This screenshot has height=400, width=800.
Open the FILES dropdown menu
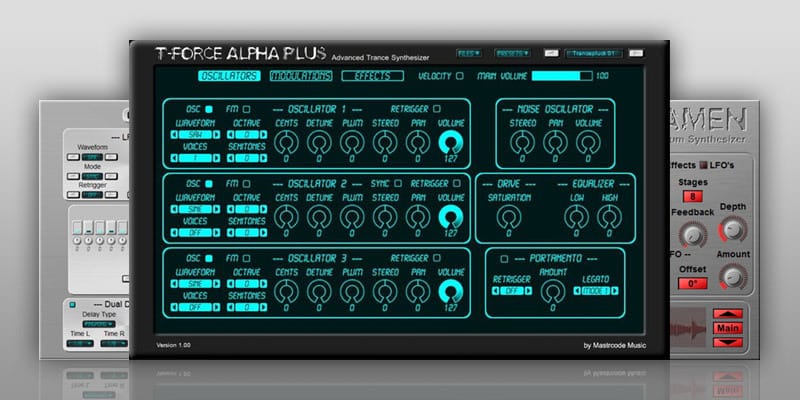pos(469,53)
